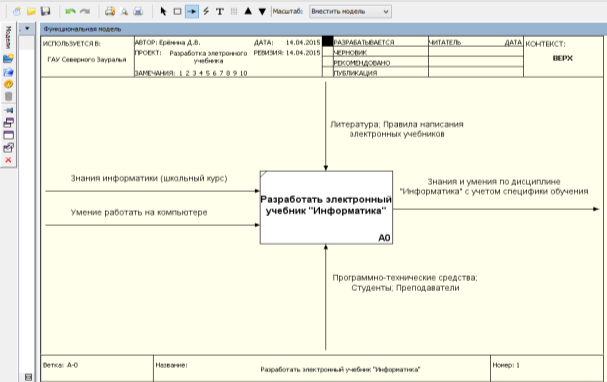The height and width of the screenshot is (382, 607).
Task: Click the ДАТА: 14.04.2015 field
Action: click(x=287, y=43)
